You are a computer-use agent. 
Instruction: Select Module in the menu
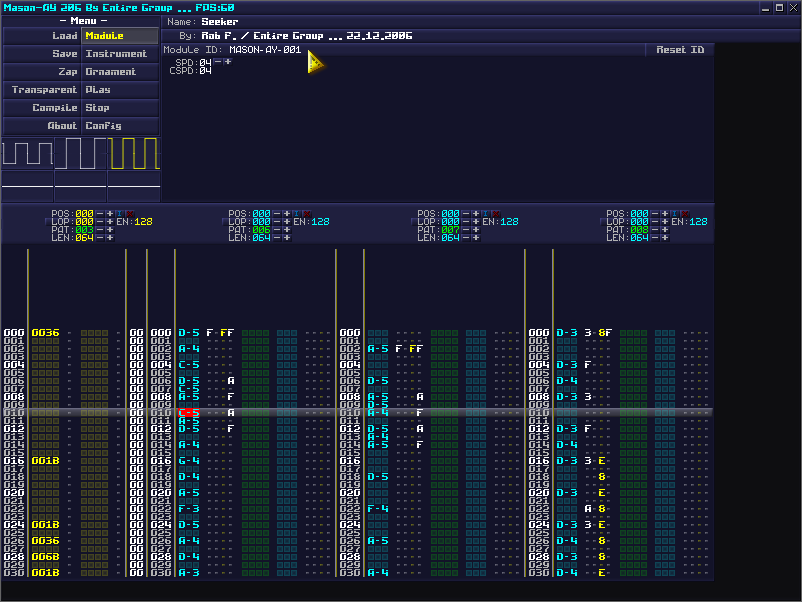120,36
